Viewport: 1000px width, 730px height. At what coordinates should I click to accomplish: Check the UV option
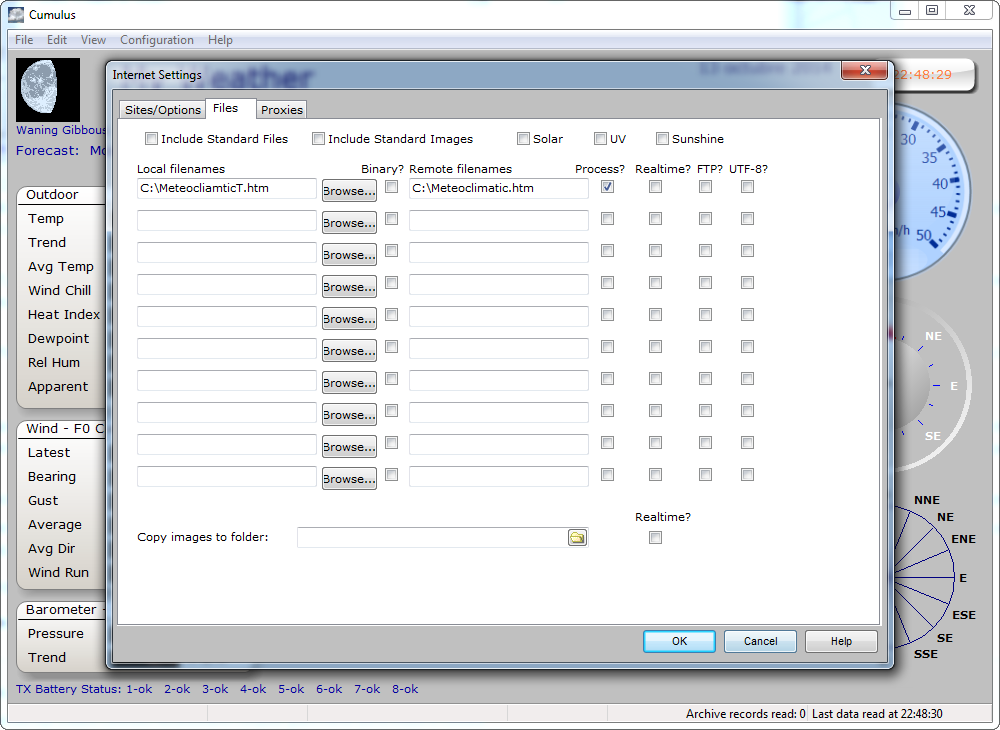click(600, 139)
